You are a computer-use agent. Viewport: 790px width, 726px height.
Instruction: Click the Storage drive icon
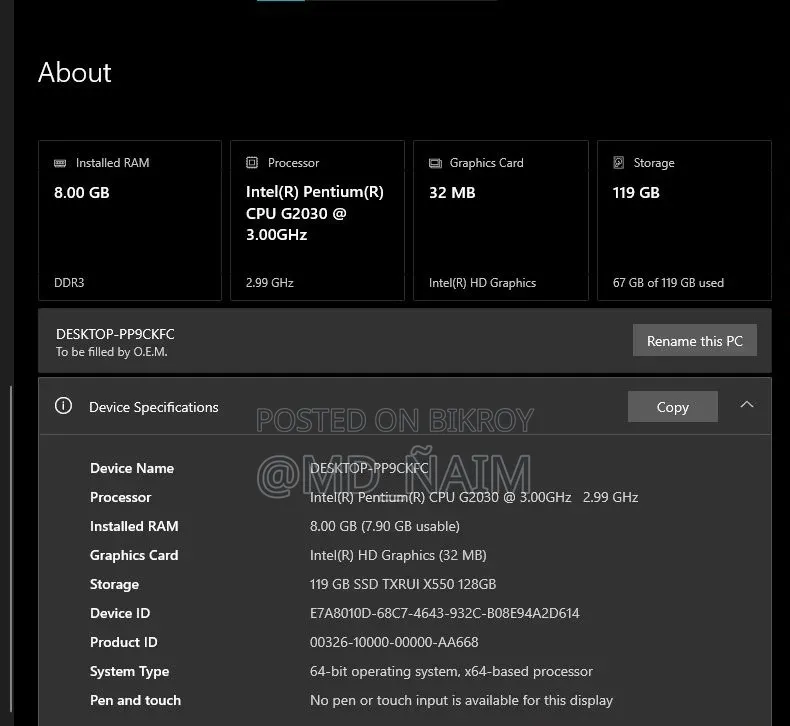pos(619,162)
